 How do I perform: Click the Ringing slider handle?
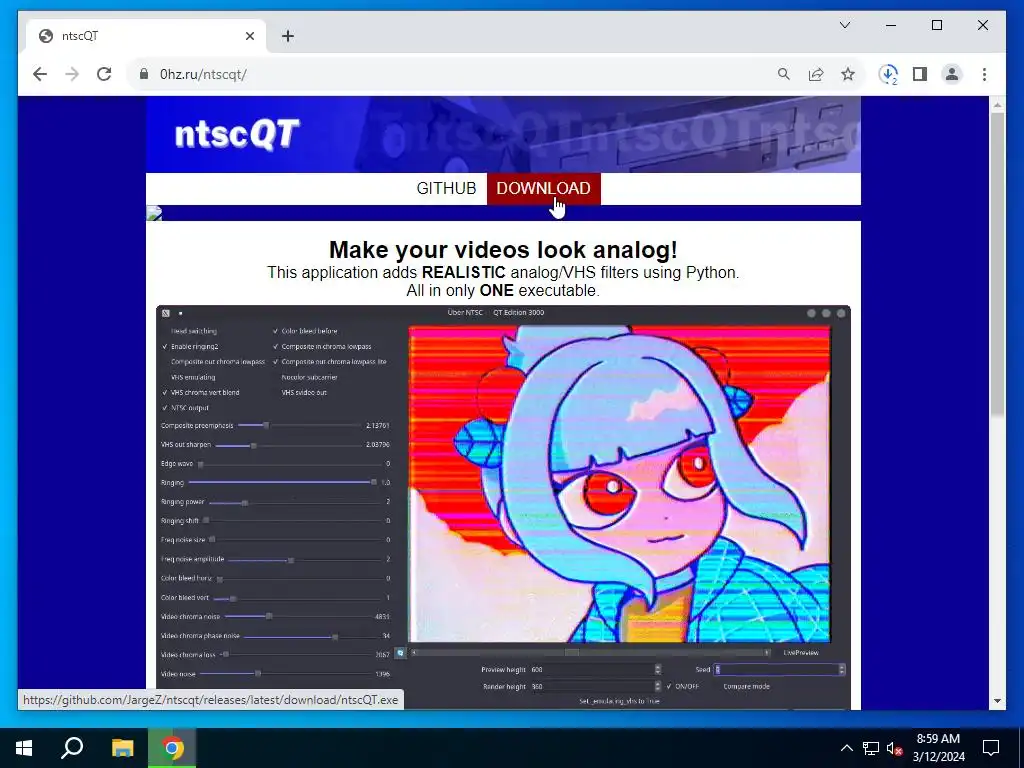(374, 483)
